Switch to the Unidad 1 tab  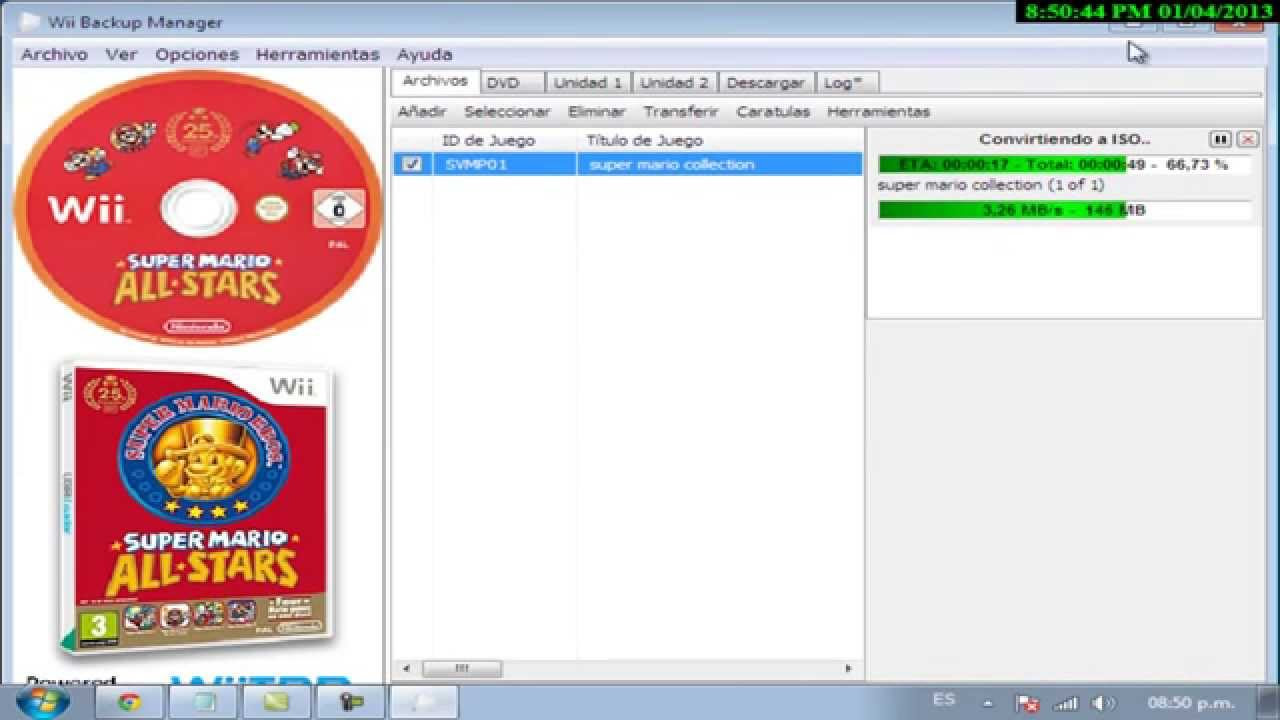pyautogui.click(x=588, y=83)
